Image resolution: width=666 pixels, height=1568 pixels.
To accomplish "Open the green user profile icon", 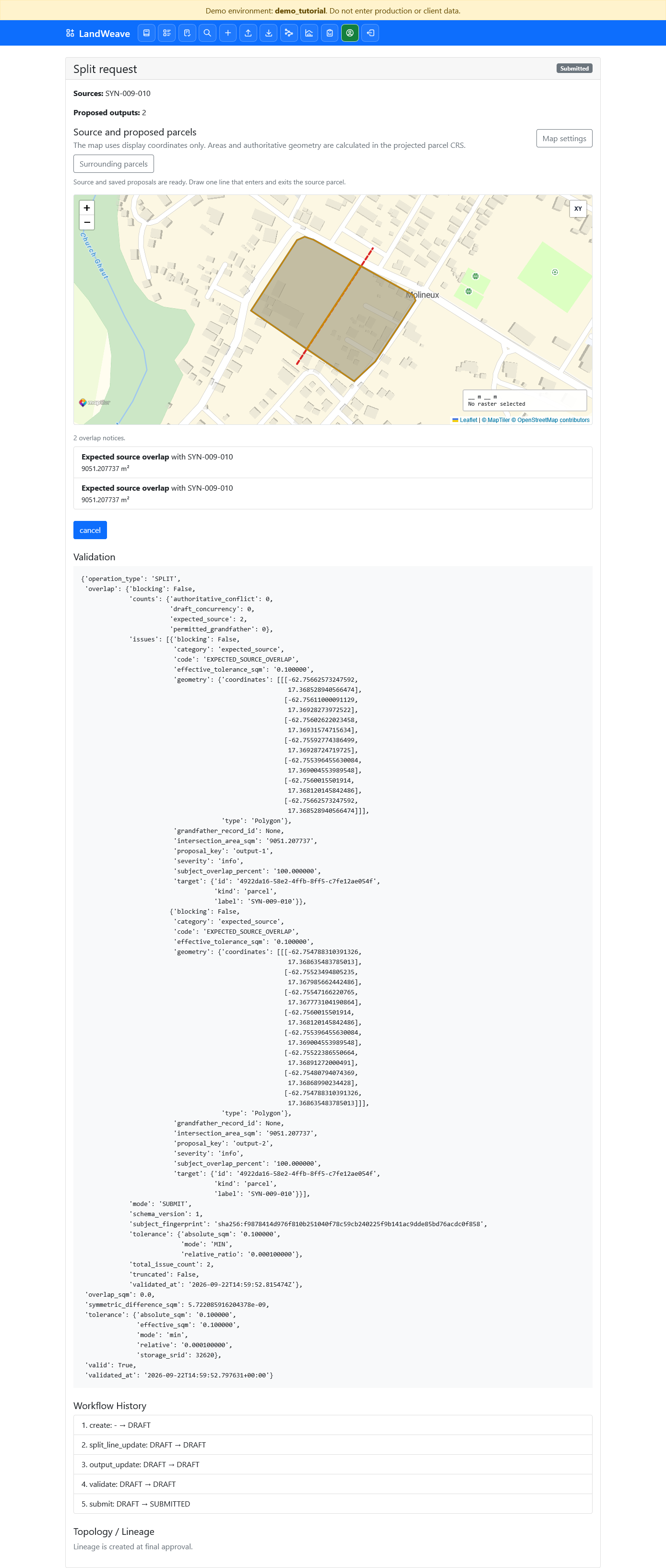I will tap(350, 33).
